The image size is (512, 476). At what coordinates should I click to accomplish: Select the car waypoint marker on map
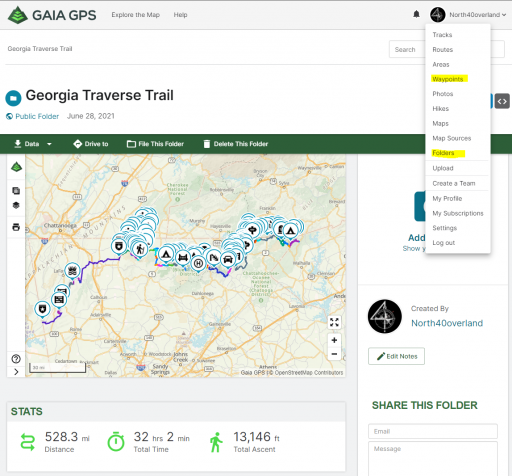(x=228, y=259)
